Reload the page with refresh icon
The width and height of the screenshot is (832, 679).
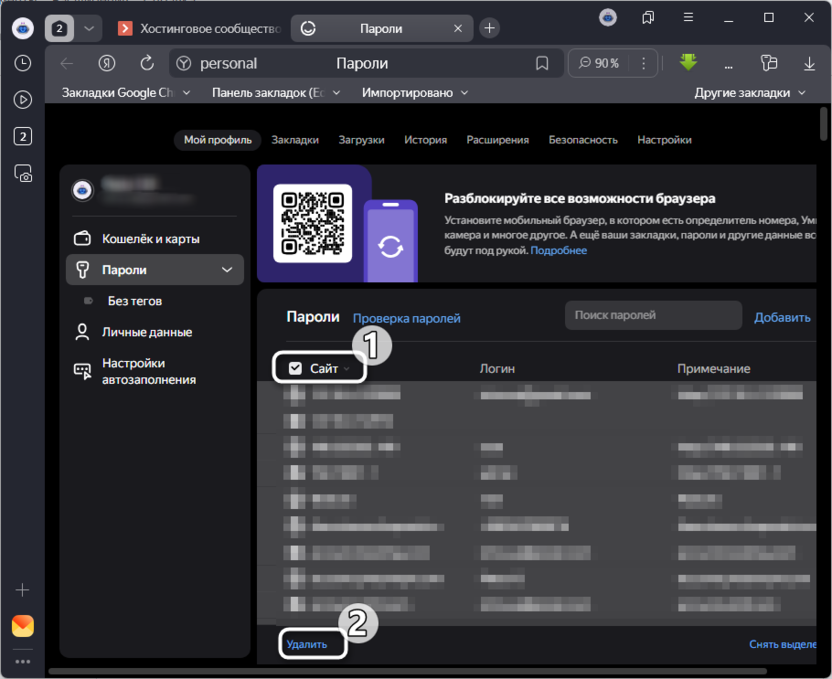147,63
